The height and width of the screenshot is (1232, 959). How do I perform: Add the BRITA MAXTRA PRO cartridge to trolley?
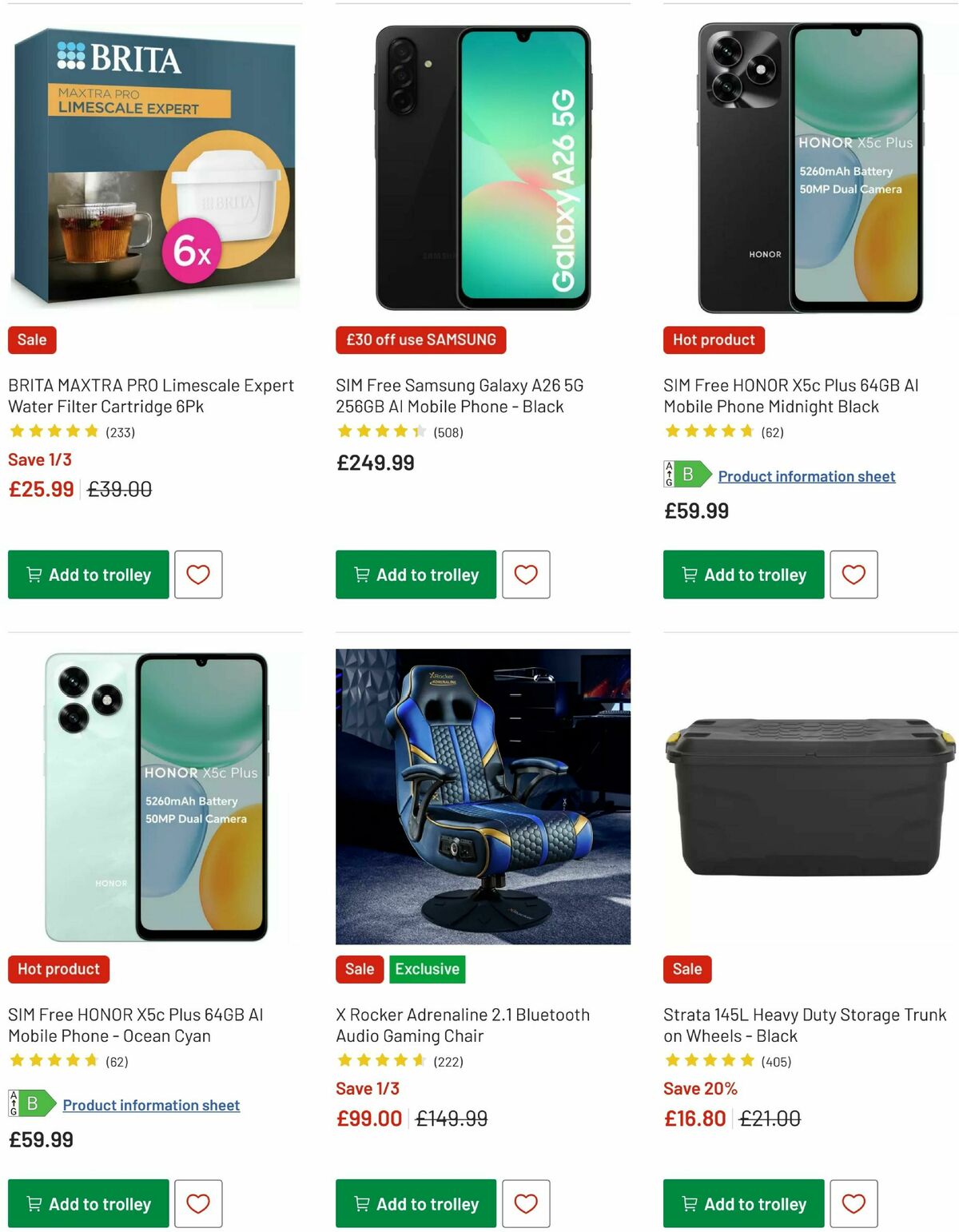coord(87,574)
